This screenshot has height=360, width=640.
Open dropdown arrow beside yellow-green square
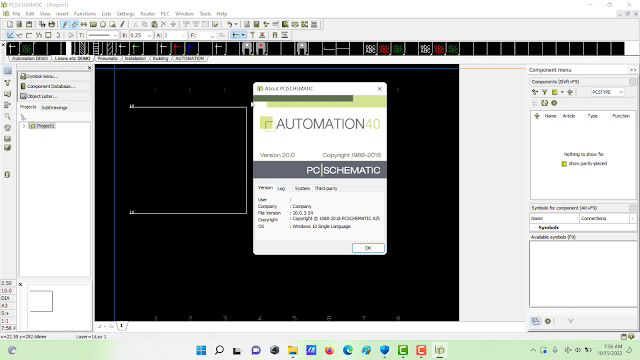pyautogui.click(x=562, y=92)
